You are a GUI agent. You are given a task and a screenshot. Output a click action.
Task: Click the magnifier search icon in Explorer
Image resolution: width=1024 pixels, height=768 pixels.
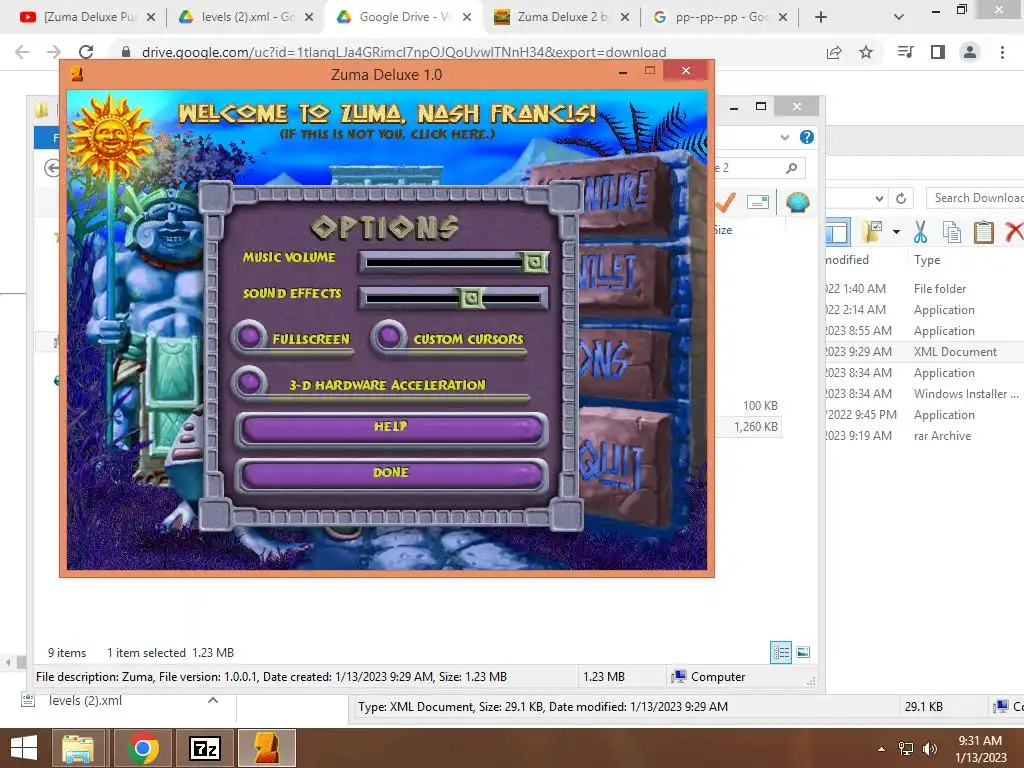click(792, 168)
